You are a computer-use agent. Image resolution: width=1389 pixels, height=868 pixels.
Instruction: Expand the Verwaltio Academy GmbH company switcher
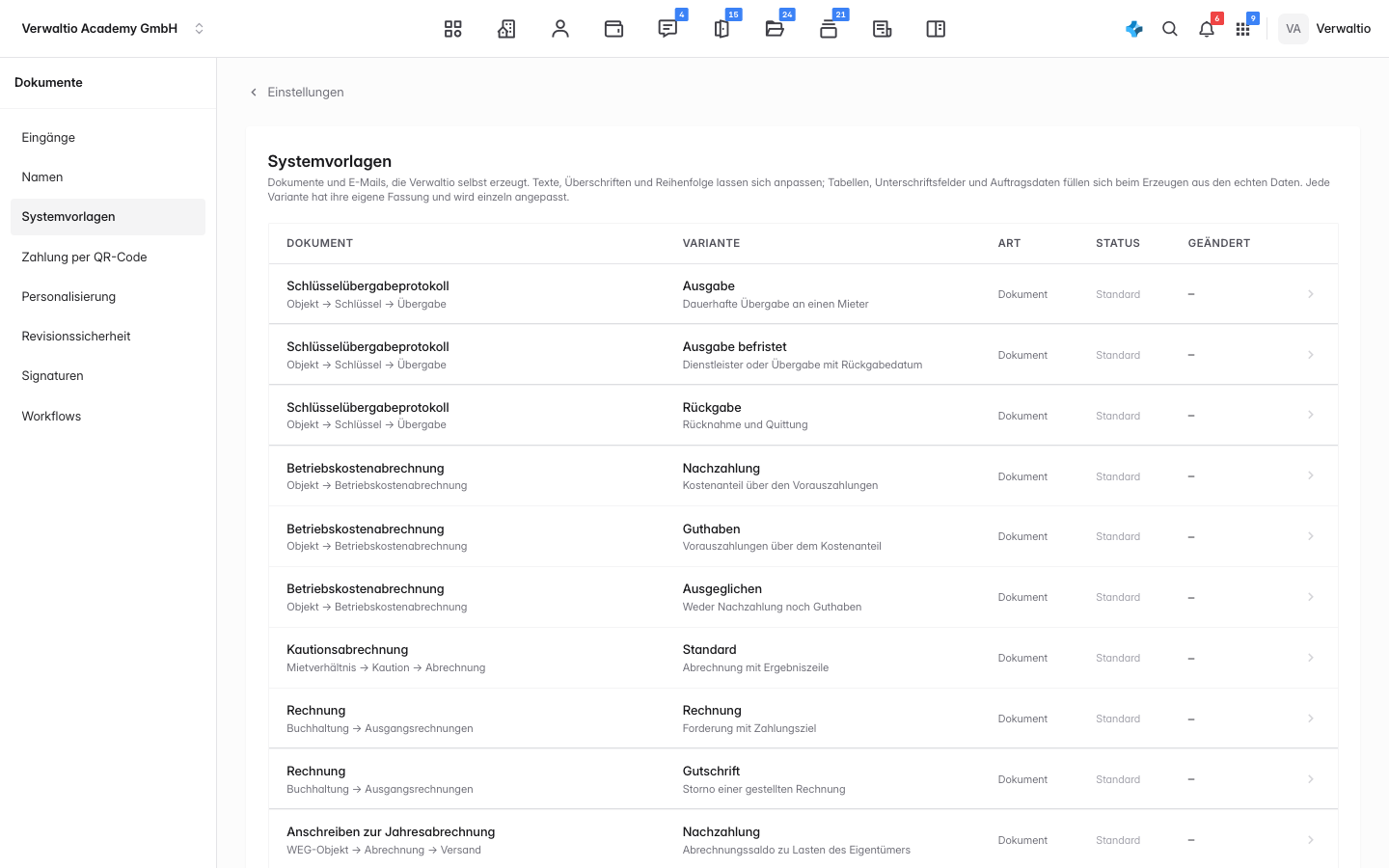coord(113,29)
